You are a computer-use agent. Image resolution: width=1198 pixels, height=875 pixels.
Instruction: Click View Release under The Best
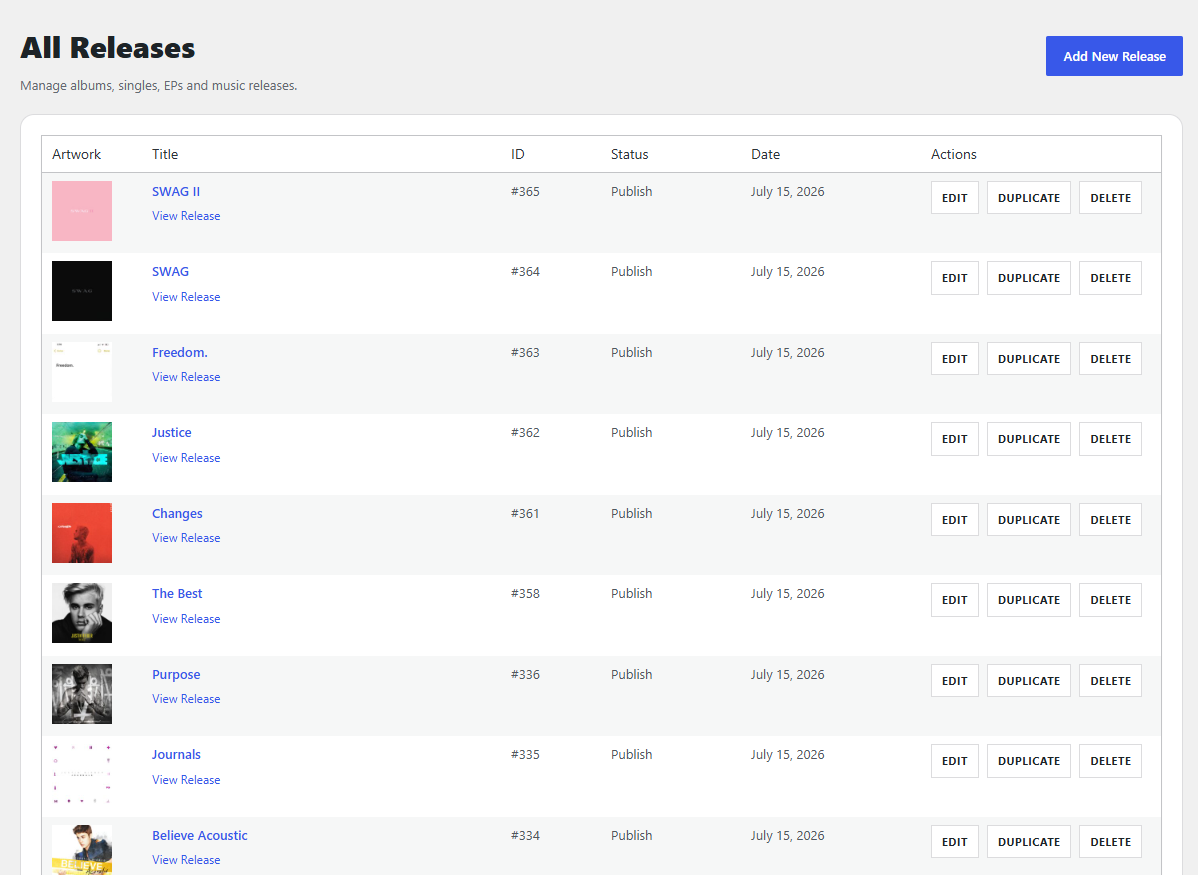[186, 619]
